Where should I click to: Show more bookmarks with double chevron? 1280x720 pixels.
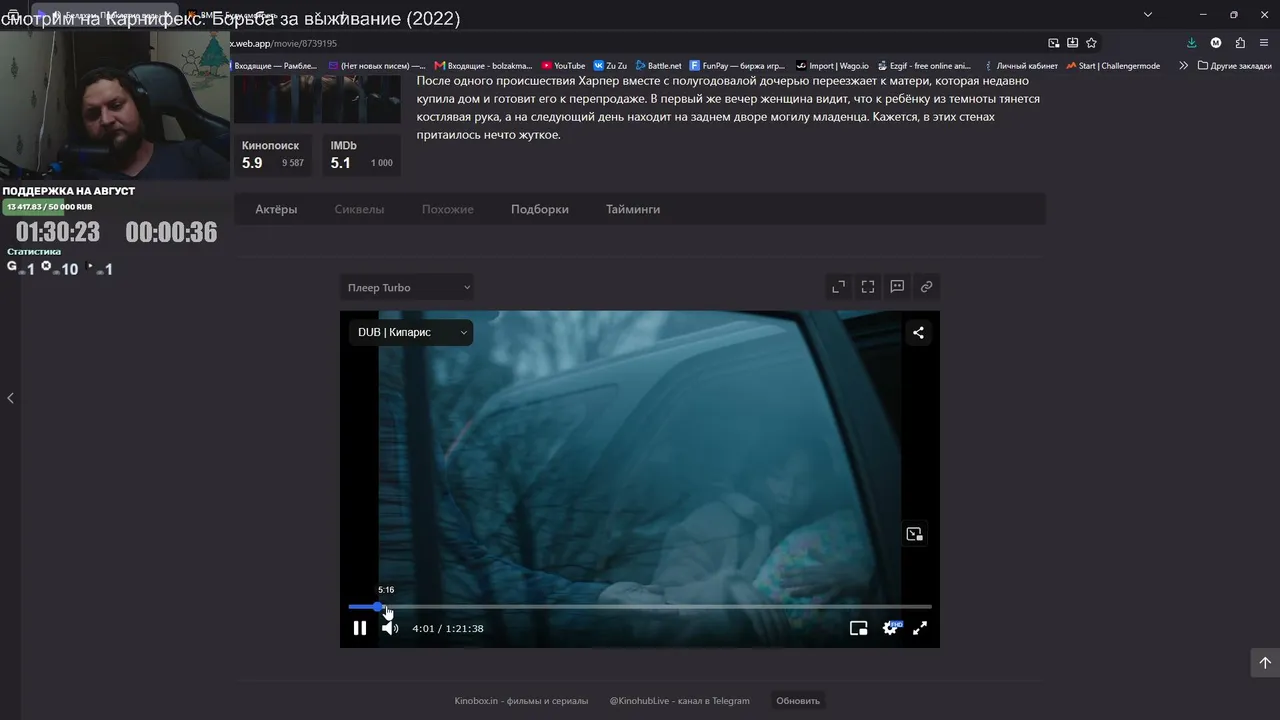pyautogui.click(x=1183, y=66)
